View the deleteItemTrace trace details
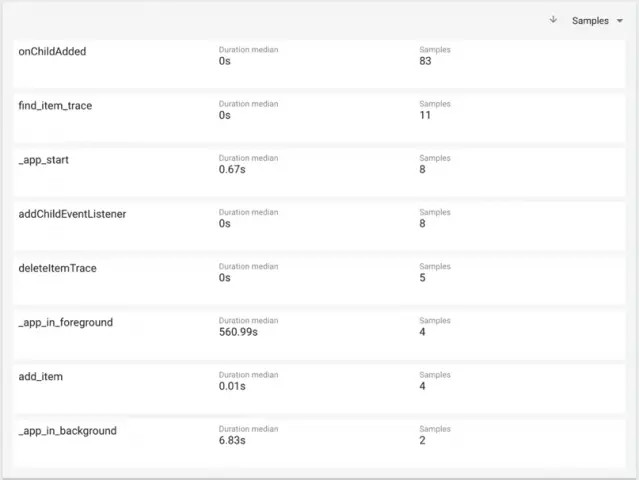Image resolution: width=639 pixels, height=480 pixels. click(x=57, y=268)
